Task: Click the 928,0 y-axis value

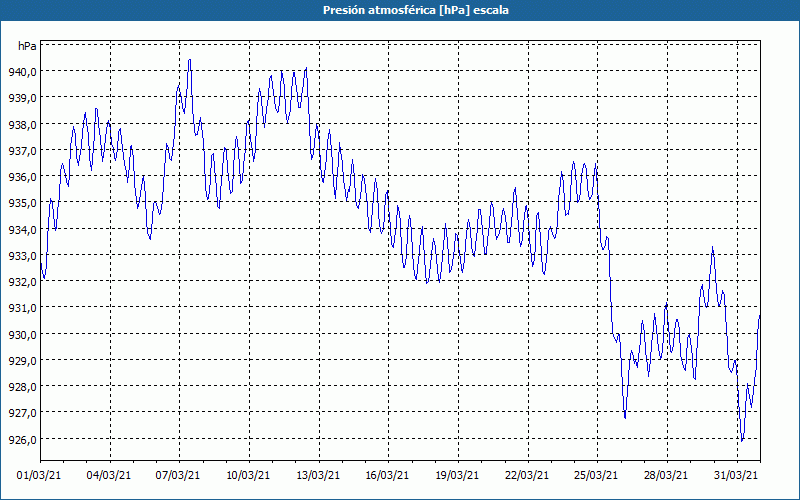Action: click(22, 387)
